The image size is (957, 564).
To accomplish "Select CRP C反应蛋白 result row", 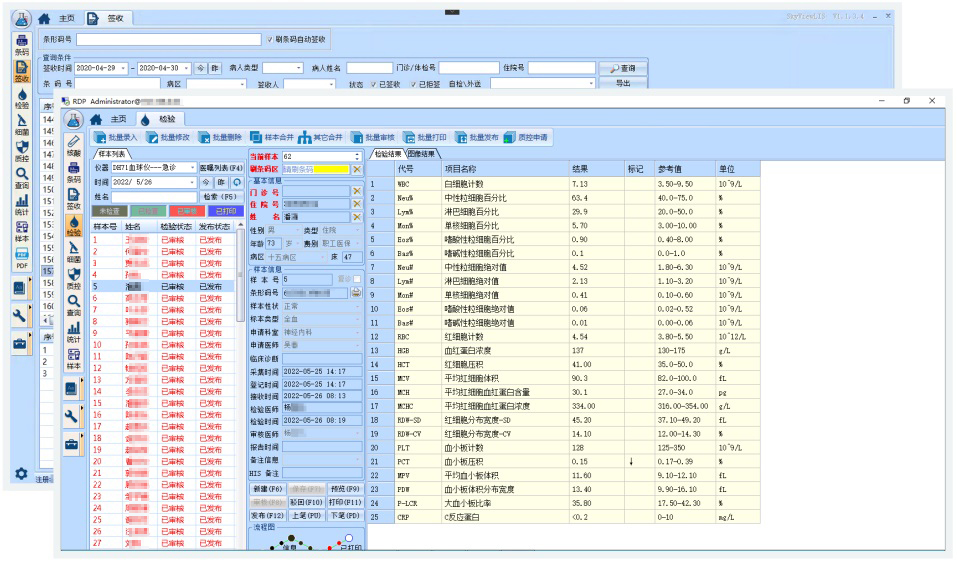I will point(564,517).
